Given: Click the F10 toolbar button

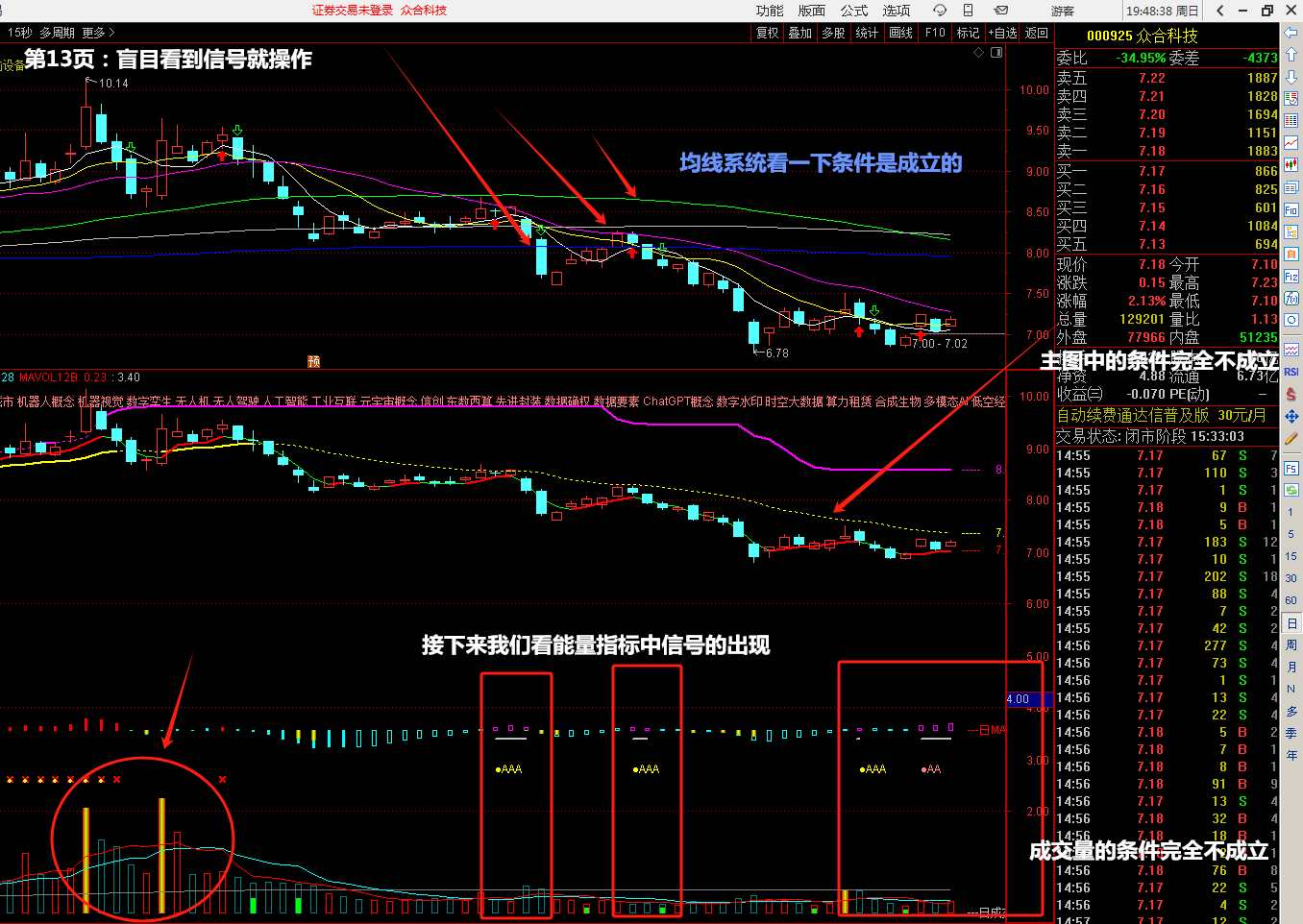Looking at the screenshot, I should 935,33.
